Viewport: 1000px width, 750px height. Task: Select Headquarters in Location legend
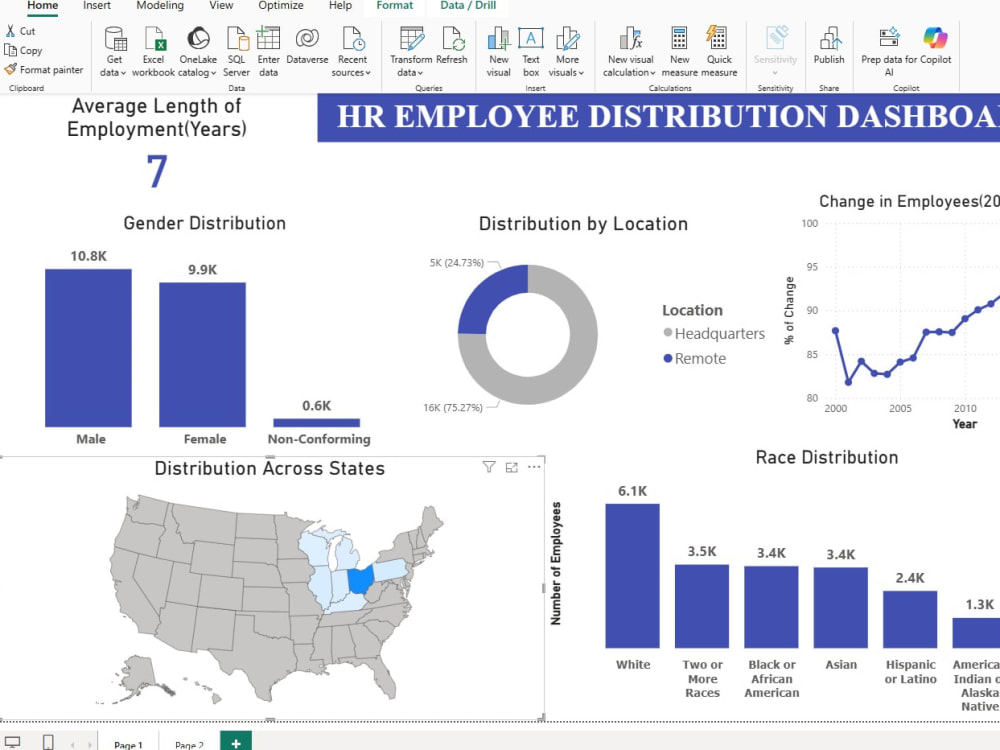[x=714, y=334]
